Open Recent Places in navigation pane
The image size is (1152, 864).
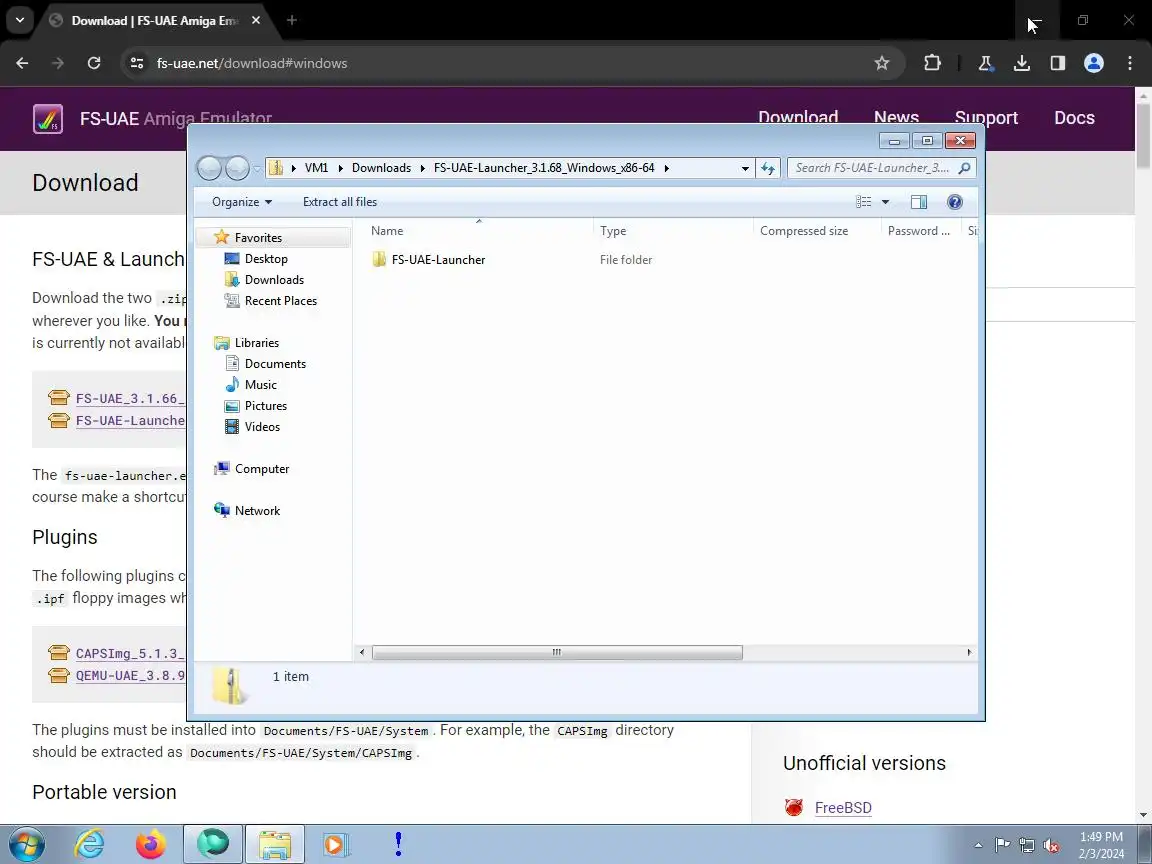[281, 301]
